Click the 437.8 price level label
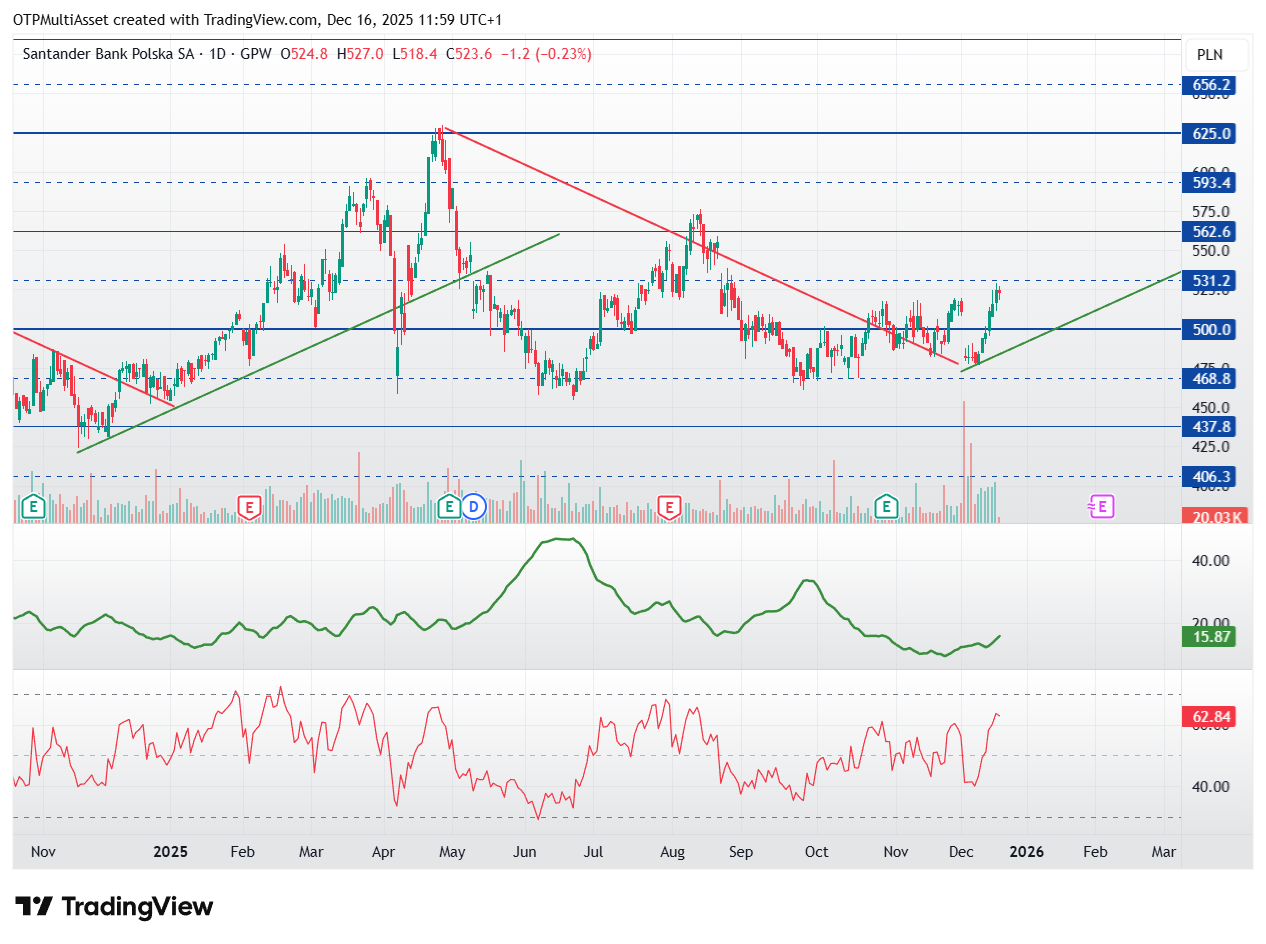The height and width of the screenshot is (944, 1266). point(1210,426)
